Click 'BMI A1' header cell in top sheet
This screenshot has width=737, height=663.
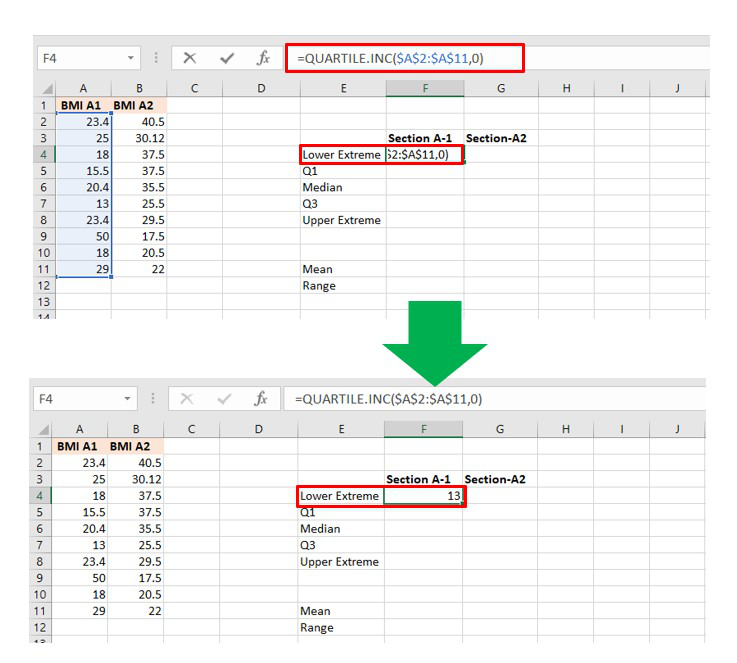84,105
